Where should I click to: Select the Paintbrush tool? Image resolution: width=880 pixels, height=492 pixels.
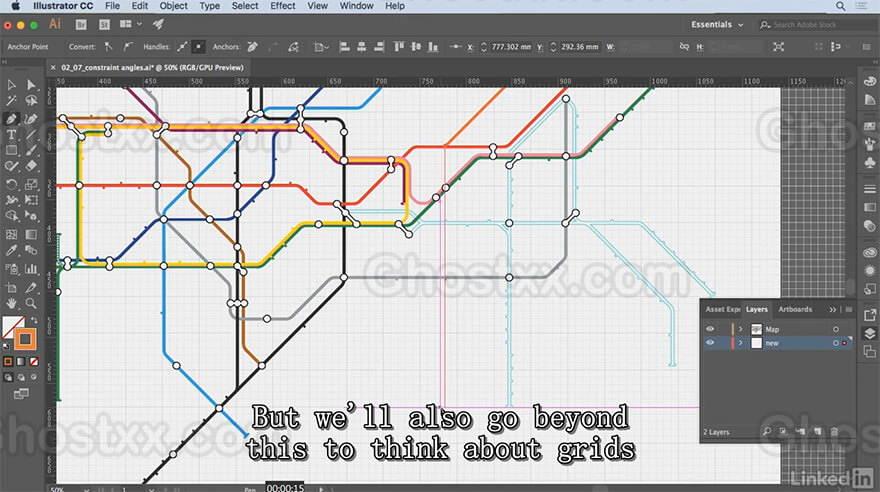pos(31,150)
